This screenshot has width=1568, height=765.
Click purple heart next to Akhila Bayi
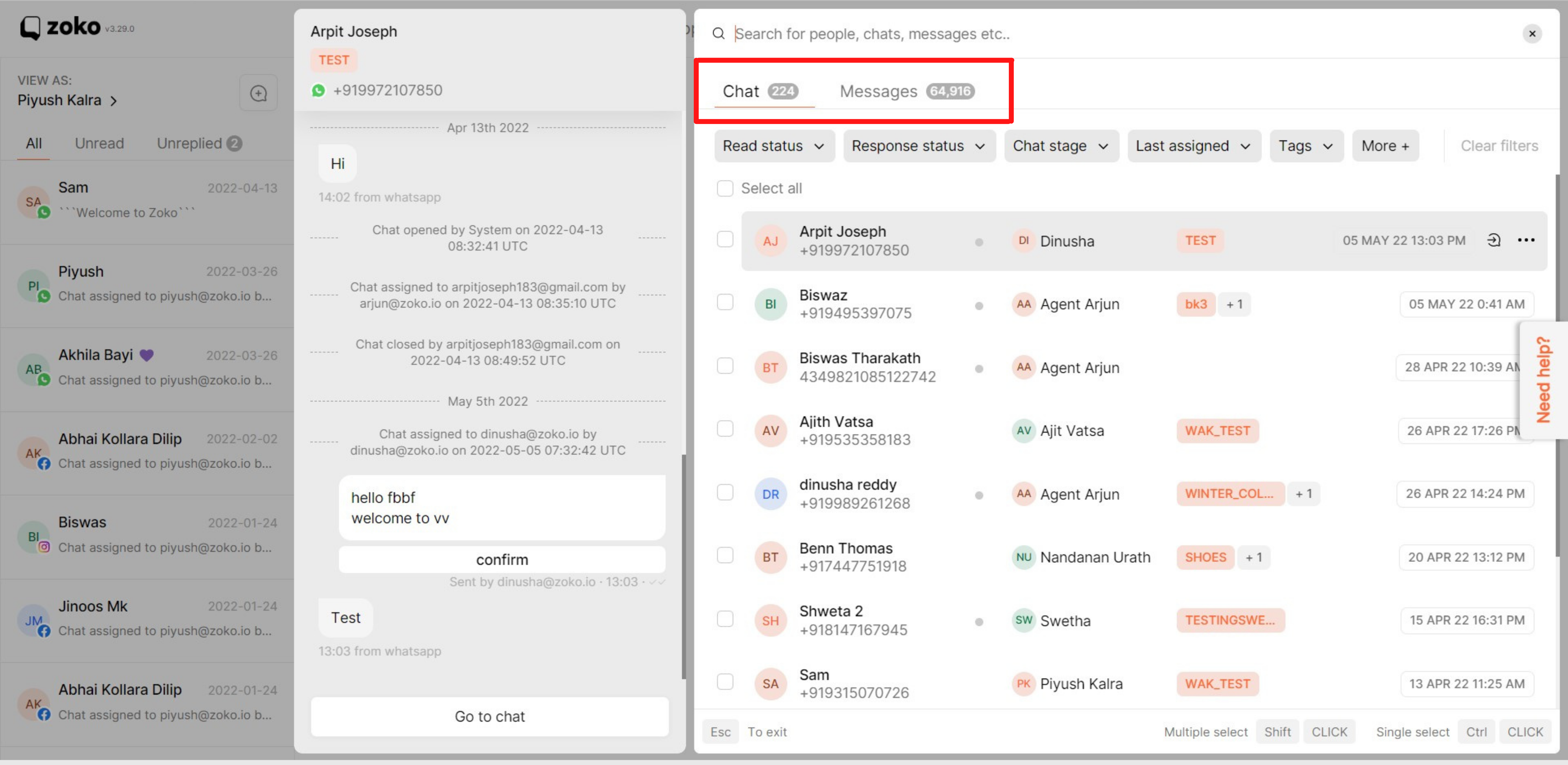click(147, 355)
